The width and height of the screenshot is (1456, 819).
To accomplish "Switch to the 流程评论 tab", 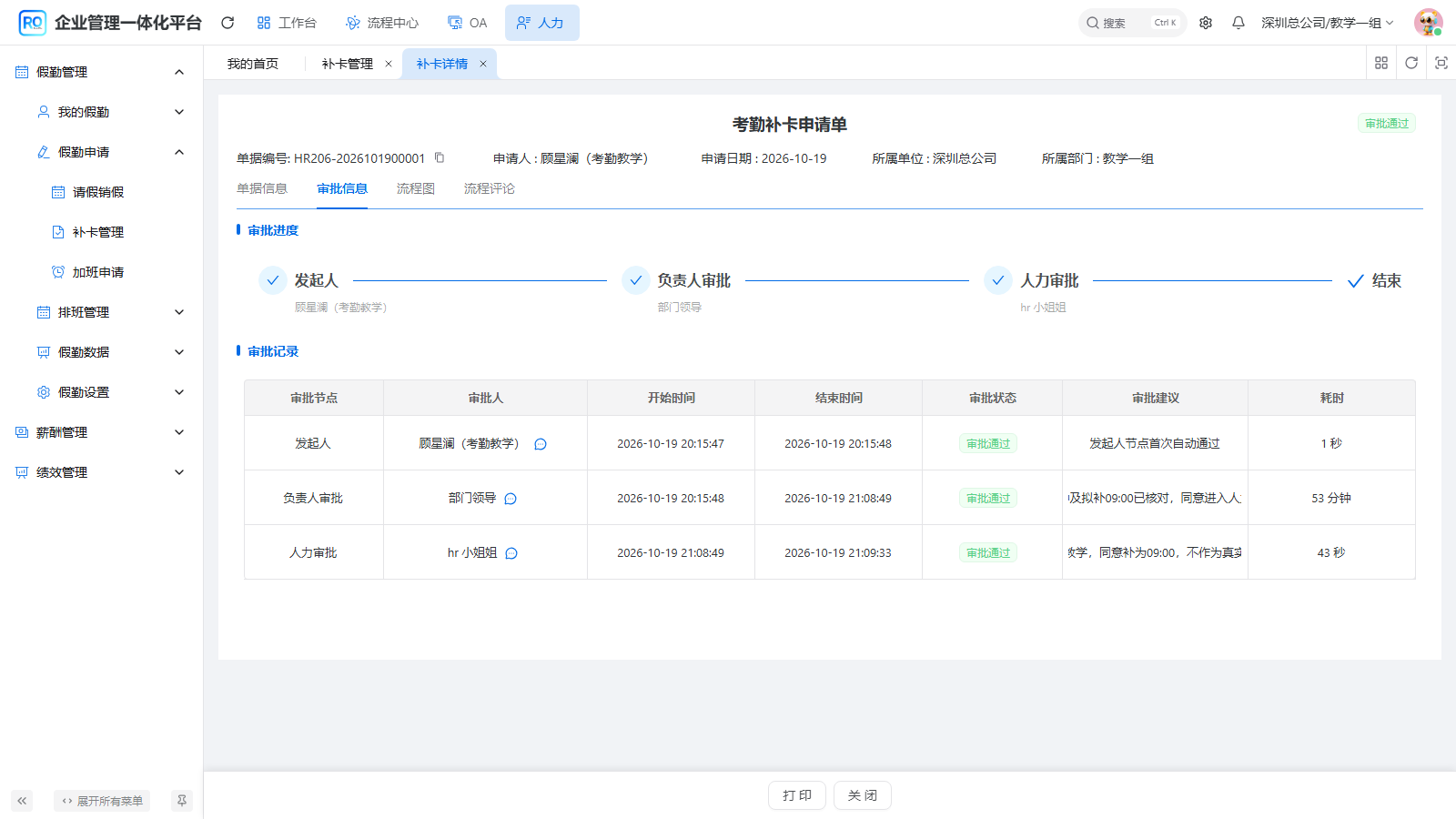I will pos(490,188).
